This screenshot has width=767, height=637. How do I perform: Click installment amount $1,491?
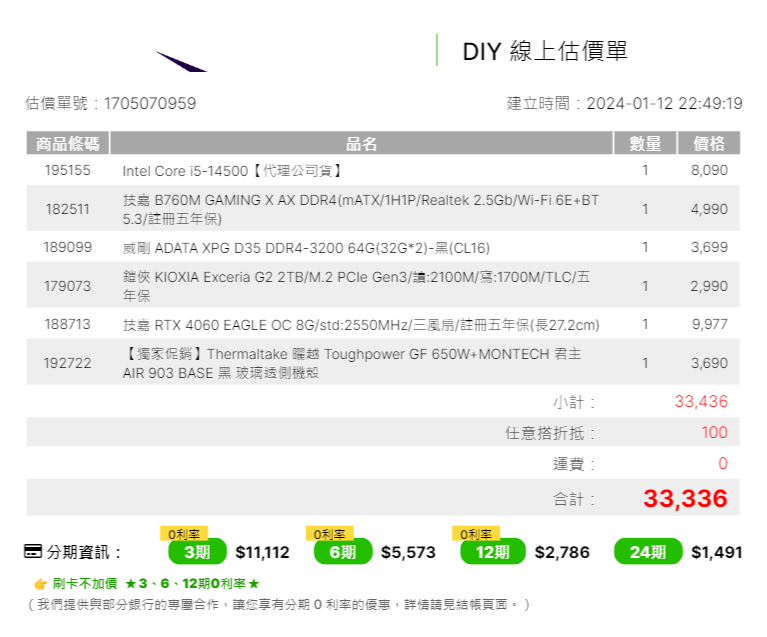pos(717,552)
